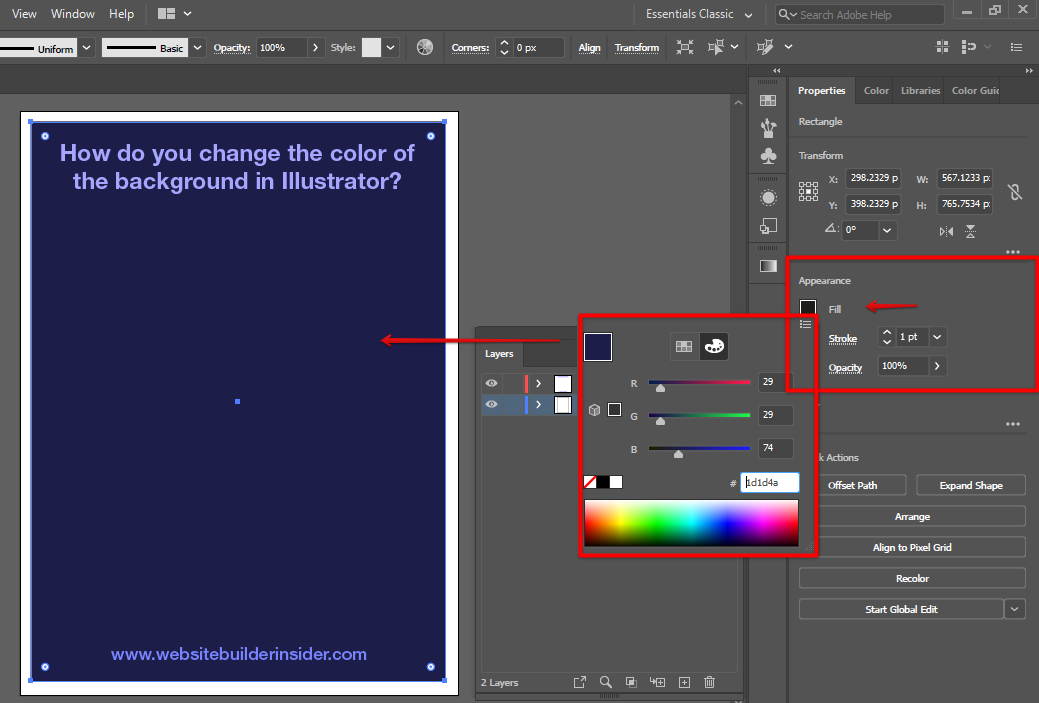This screenshot has width=1039, height=703.
Task: Create a new layer in Layers panel
Action: coord(684,682)
